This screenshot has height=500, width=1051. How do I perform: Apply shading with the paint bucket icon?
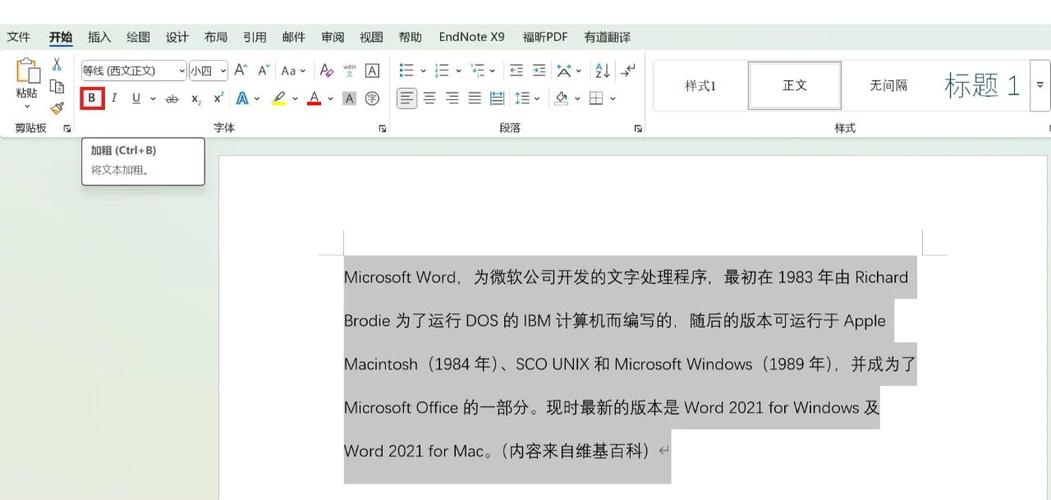click(562, 99)
